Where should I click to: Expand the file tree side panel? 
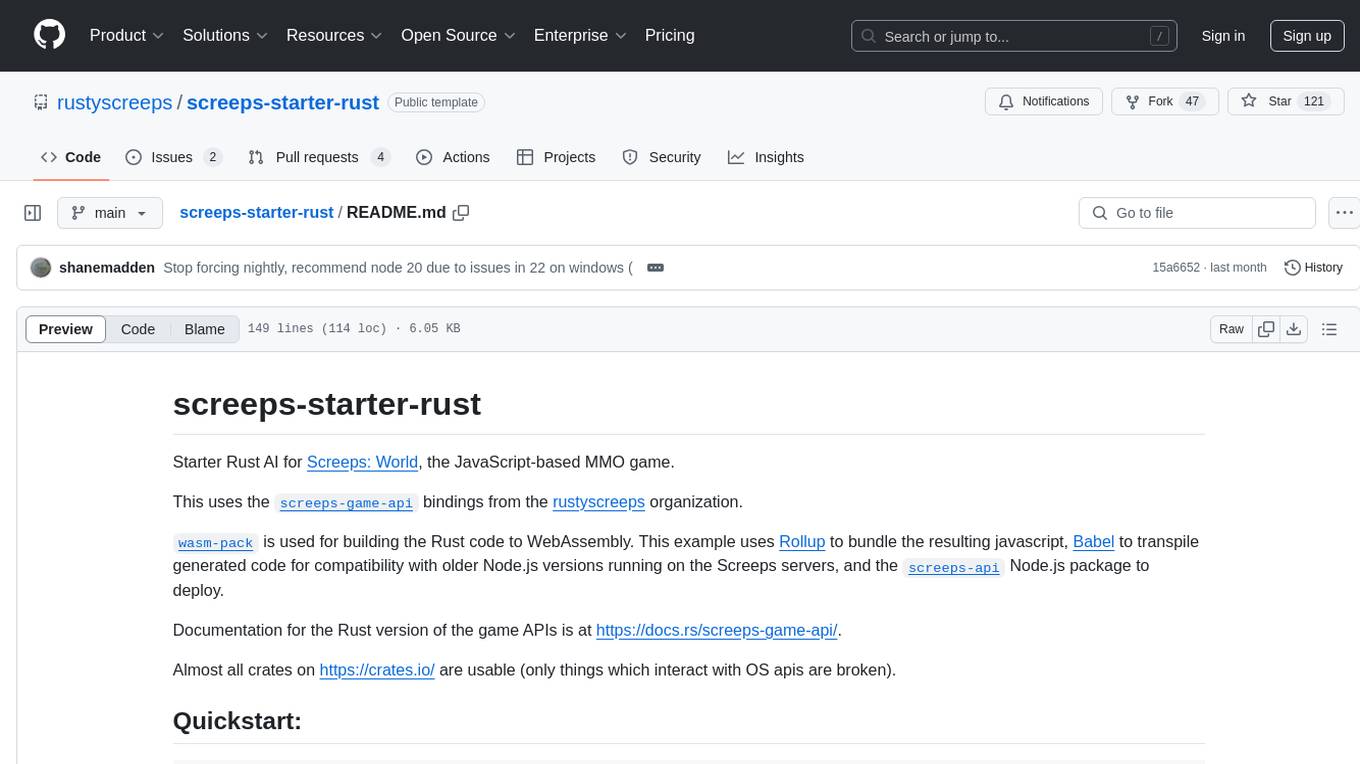[33, 213]
